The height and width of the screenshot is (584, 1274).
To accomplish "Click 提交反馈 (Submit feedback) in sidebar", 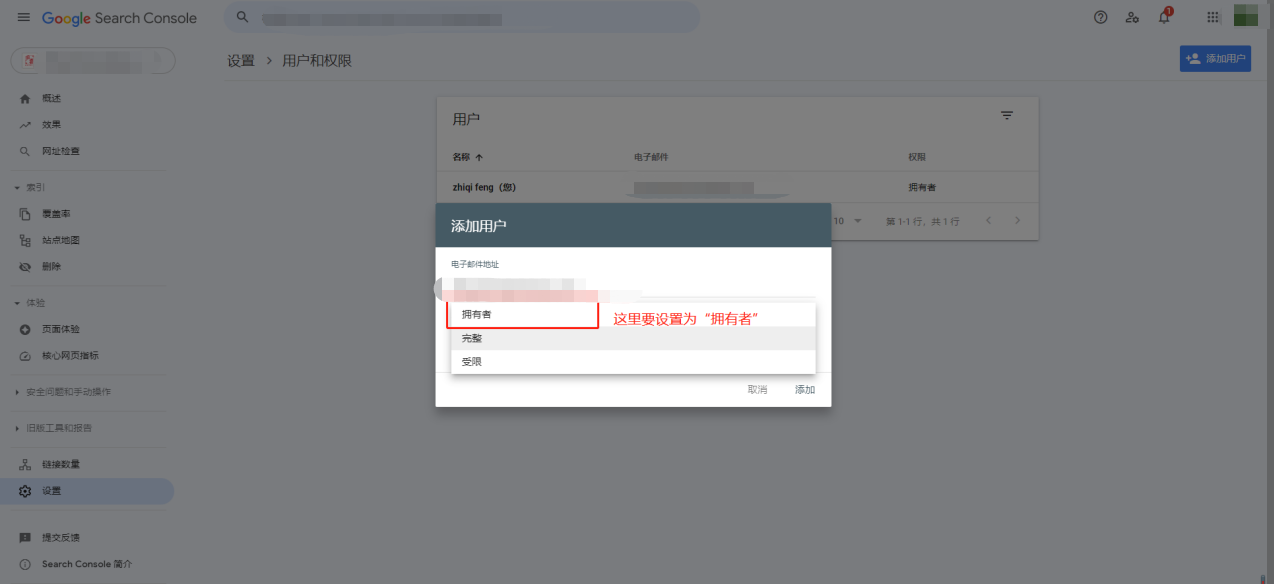I will [60, 538].
